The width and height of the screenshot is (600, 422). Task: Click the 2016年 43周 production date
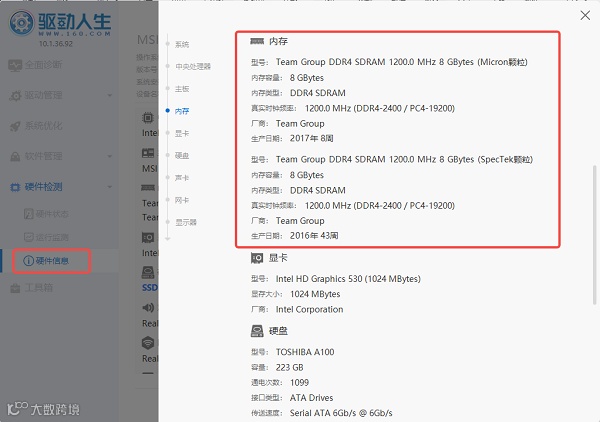pos(314,235)
